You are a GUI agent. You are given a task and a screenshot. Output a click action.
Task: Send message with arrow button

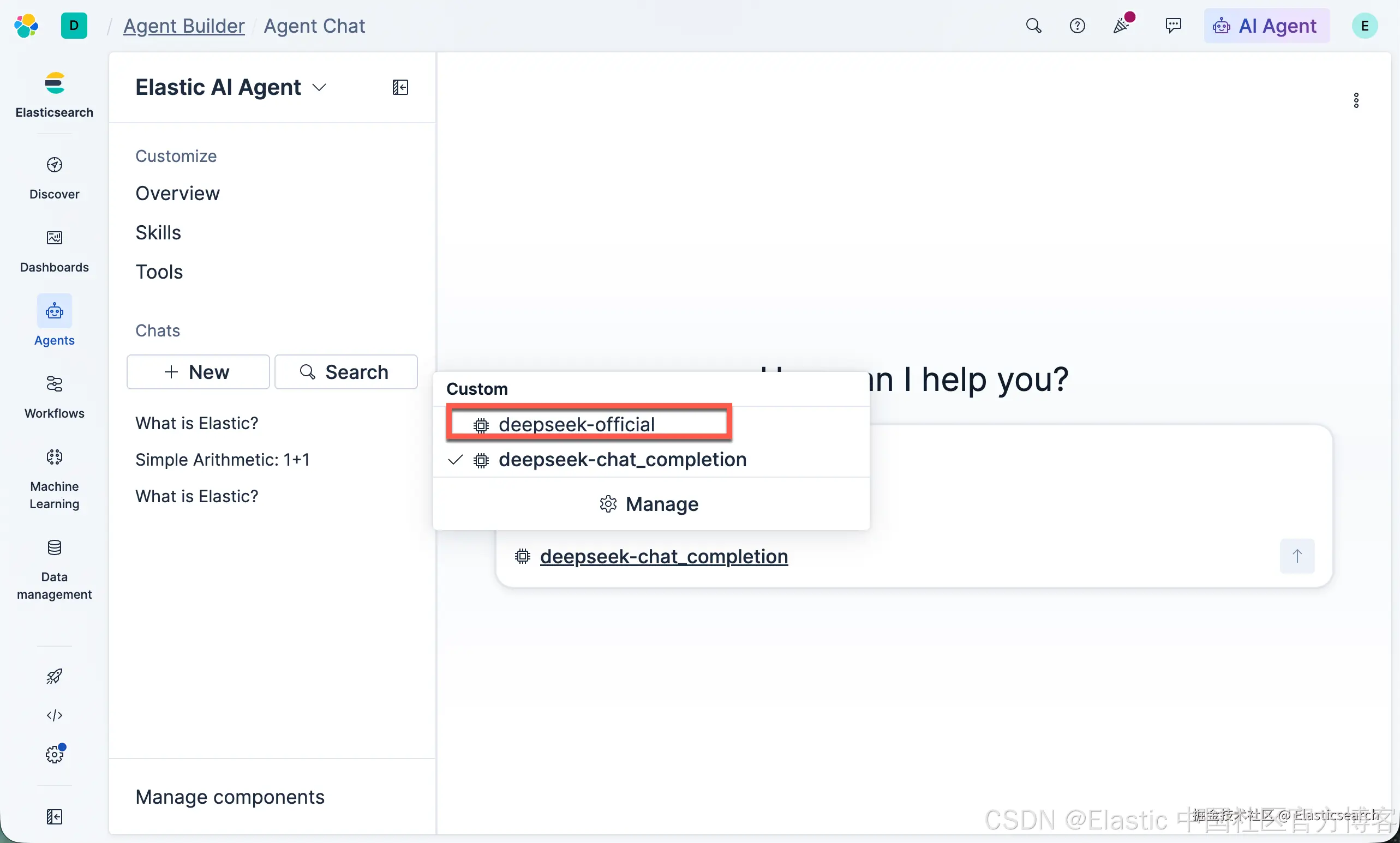(x=1297, y=556)
